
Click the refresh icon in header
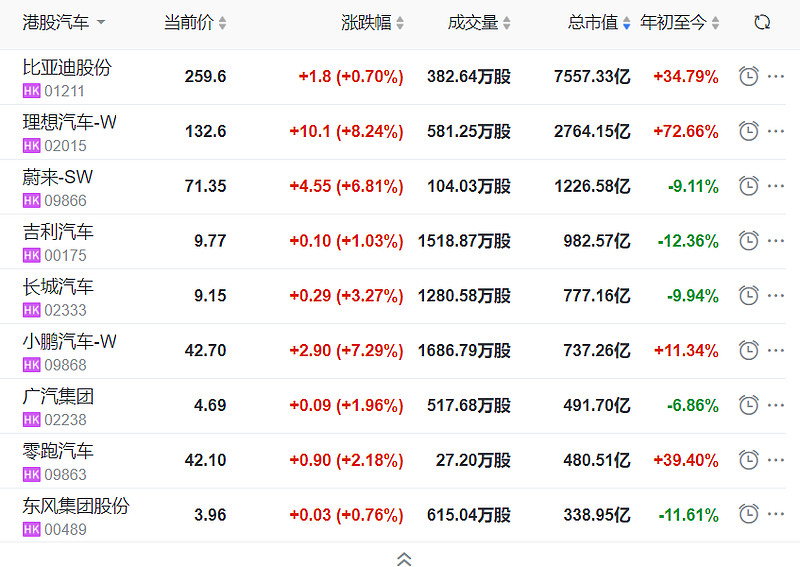pyautogui.click(x=762, y=22)
